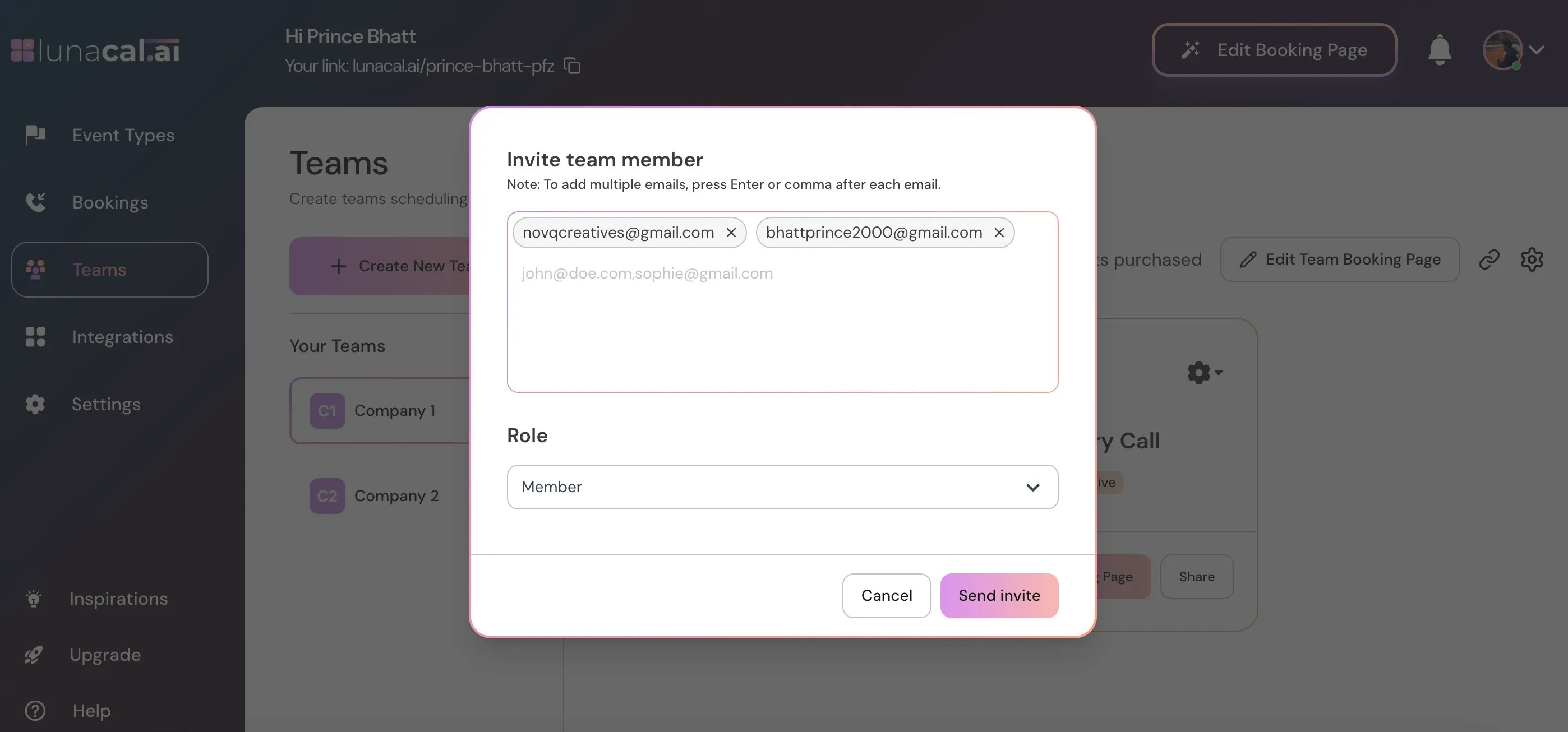
Task: Cancel the invite dialog
Action: (886, 596)
